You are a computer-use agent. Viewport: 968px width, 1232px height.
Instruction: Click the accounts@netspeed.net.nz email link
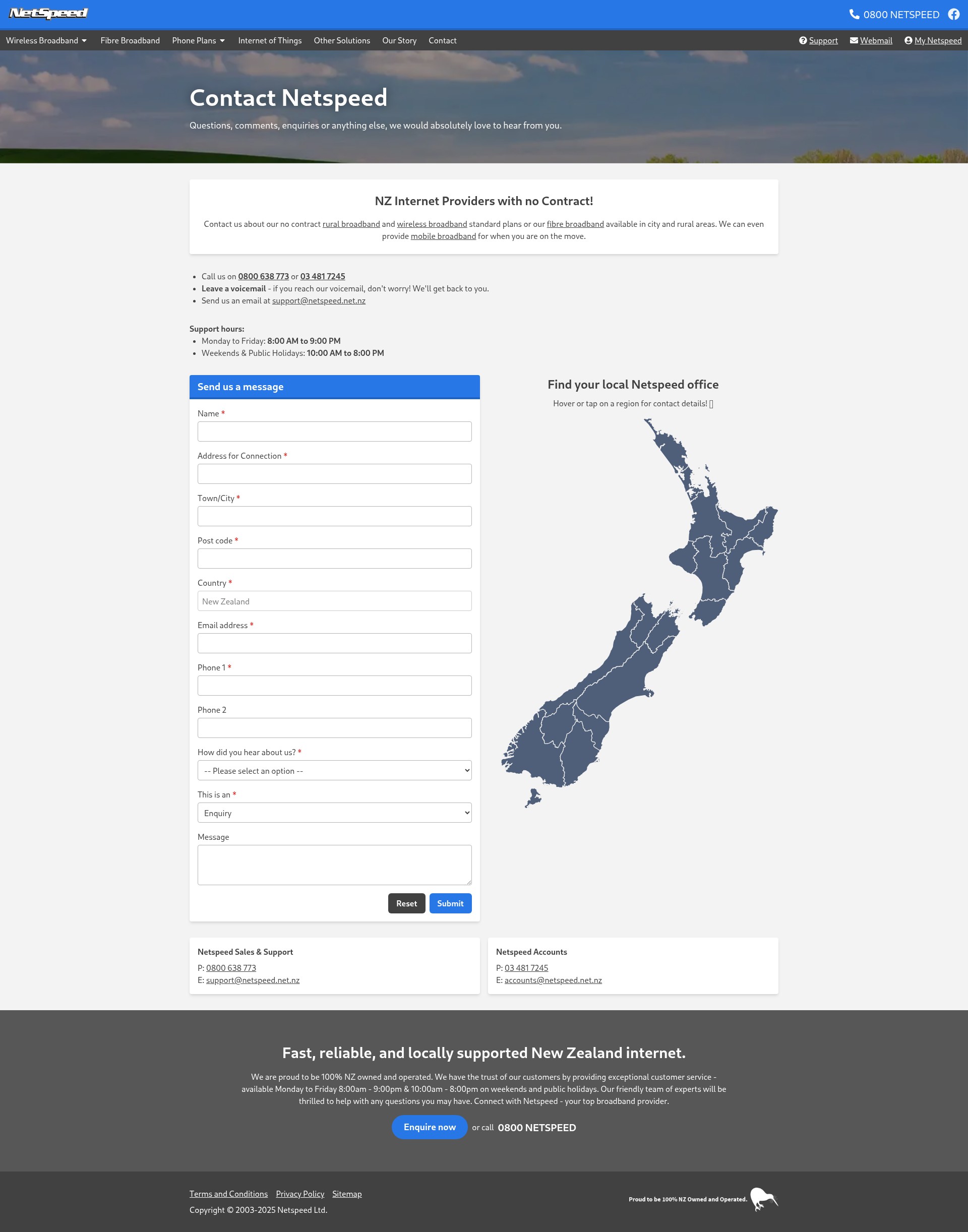553,980
